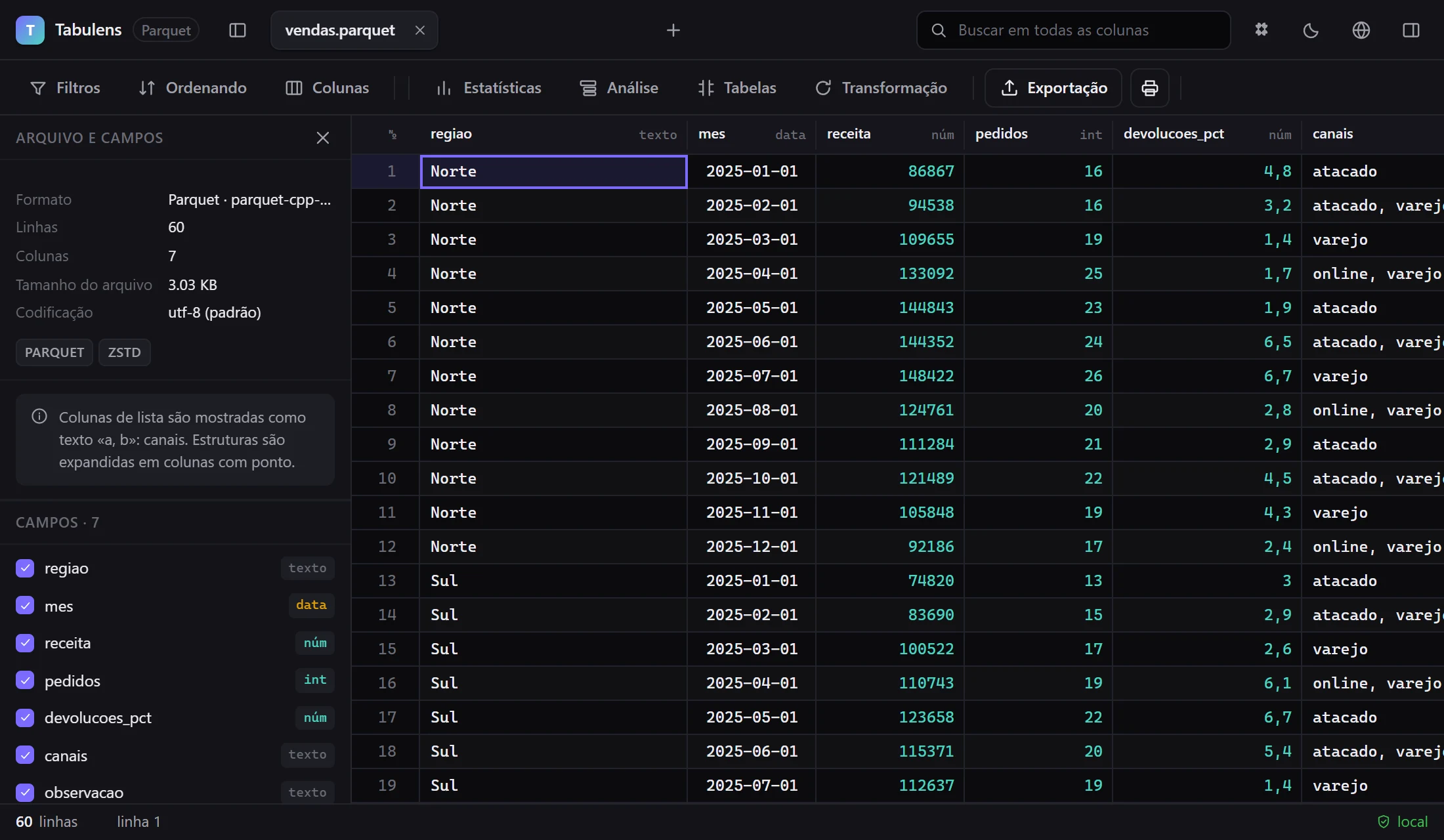Screen dimensions: 1444x840
Task: Open a new tab with plus icon
Action: 673,30
